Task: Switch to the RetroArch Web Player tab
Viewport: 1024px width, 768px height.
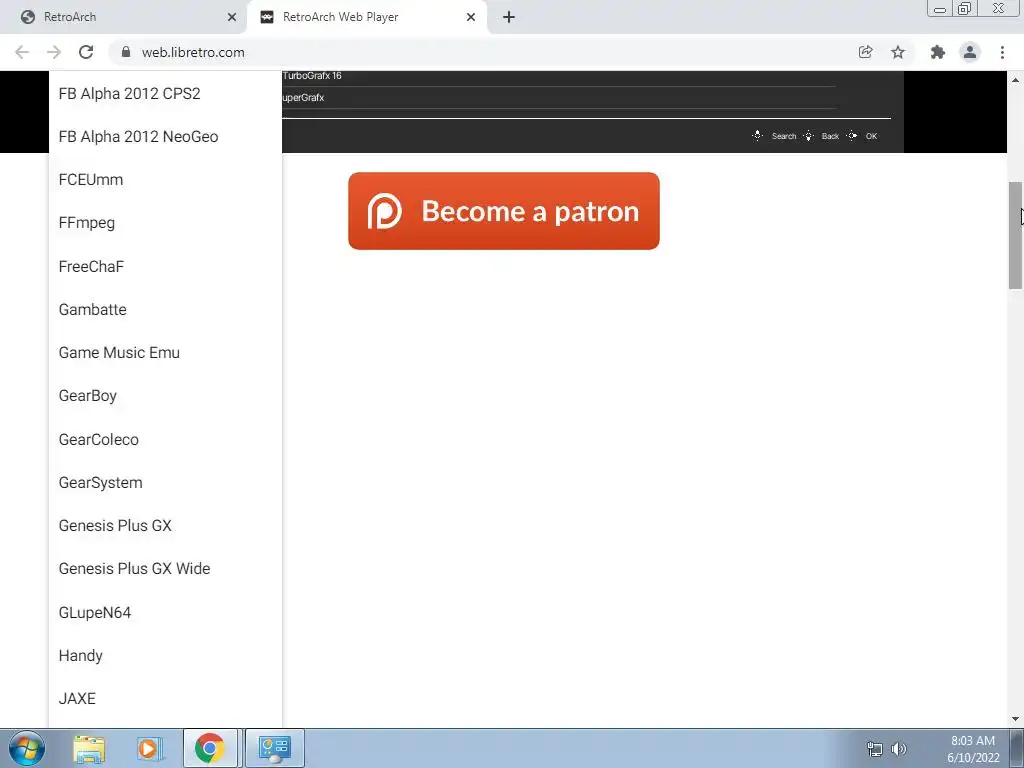Action: tap(366, 17)
